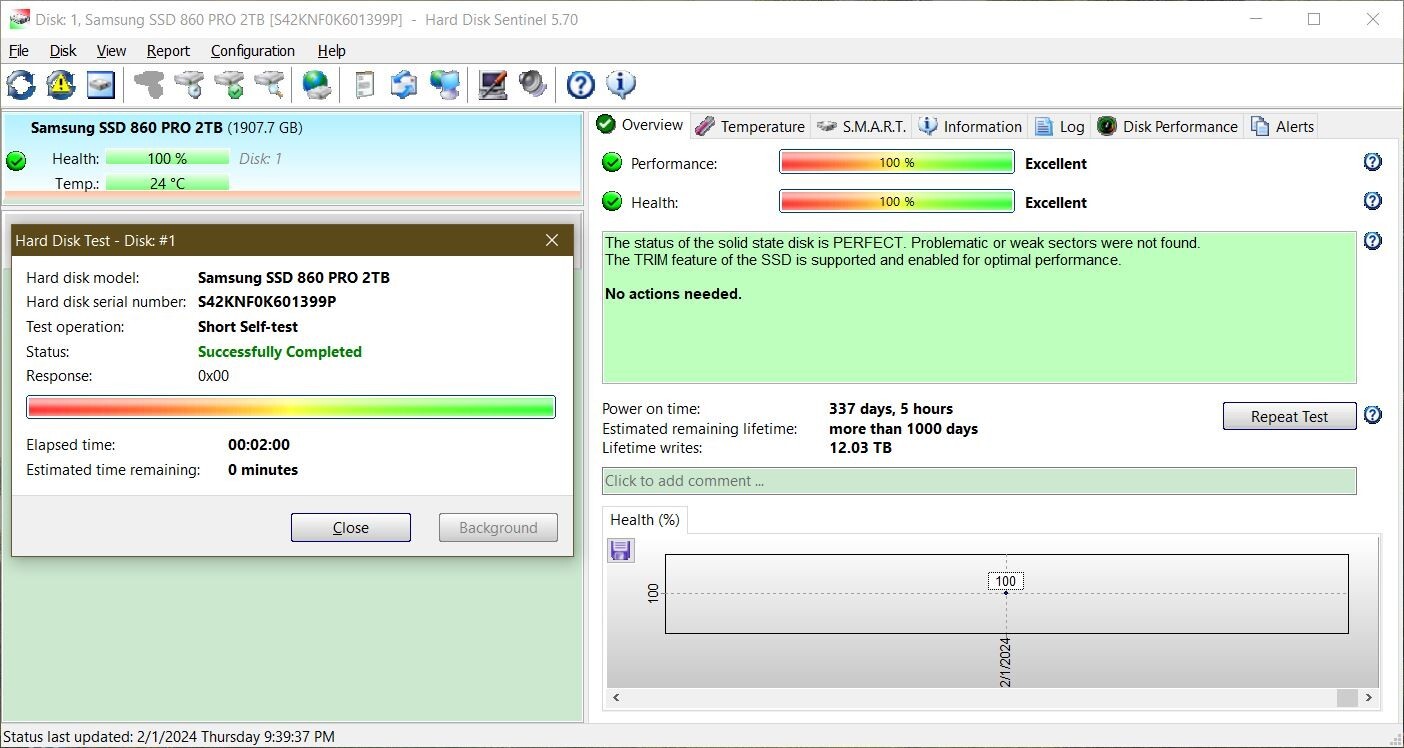Click the refresh icon with yellow warning triangle
Viewport: 1404px width, 748px height.
click(x=61, y=85)
